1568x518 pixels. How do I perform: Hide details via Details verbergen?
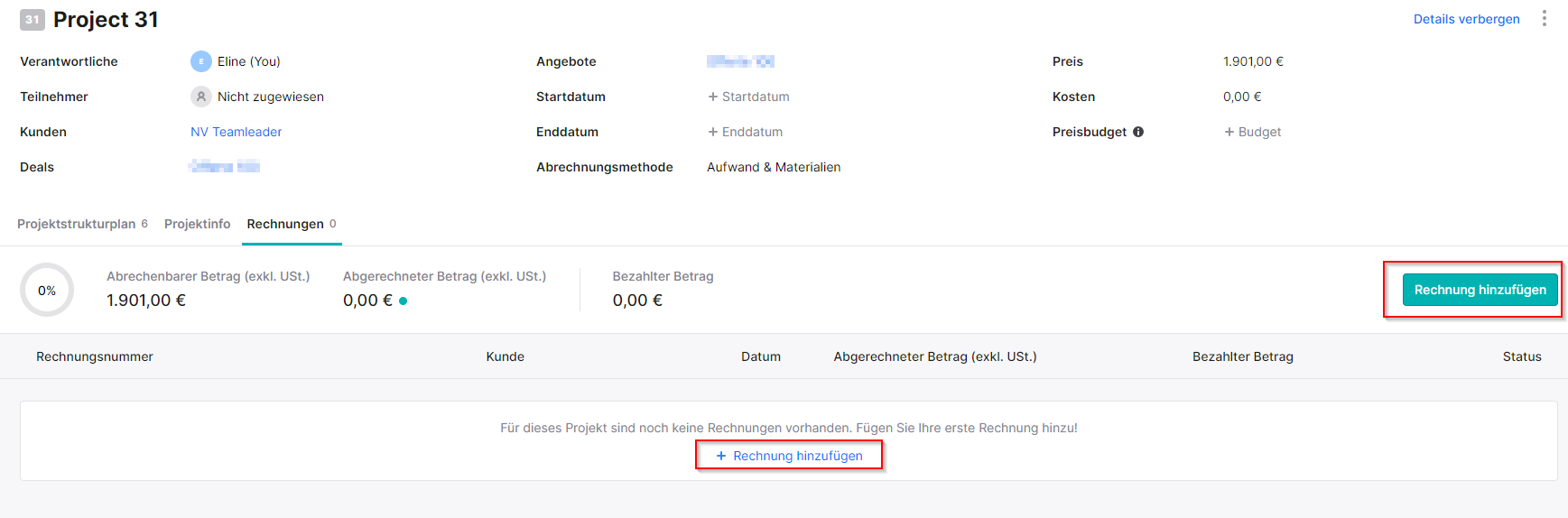1466,19
